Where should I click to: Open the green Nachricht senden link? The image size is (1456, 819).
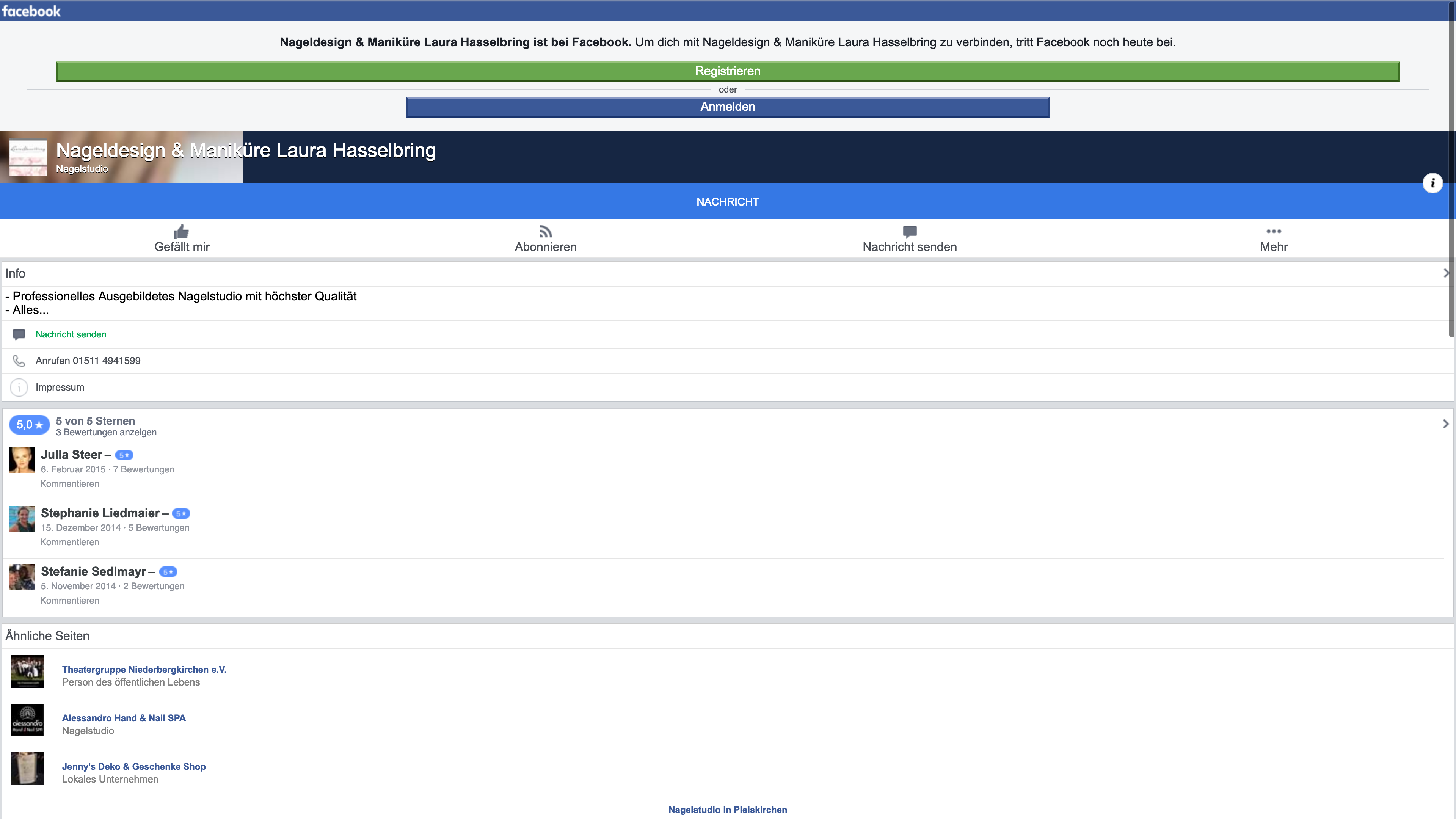coord(71,334)
